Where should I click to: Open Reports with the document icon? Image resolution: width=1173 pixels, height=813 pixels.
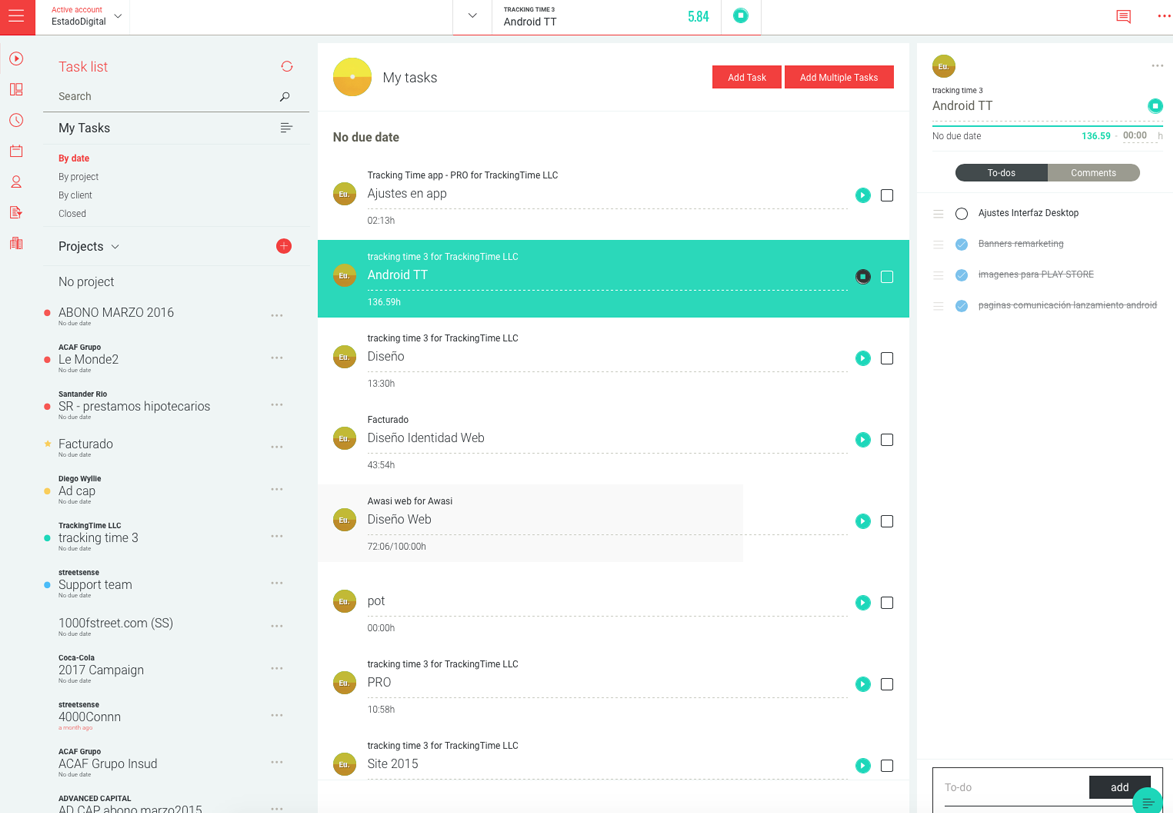point(16,212)
